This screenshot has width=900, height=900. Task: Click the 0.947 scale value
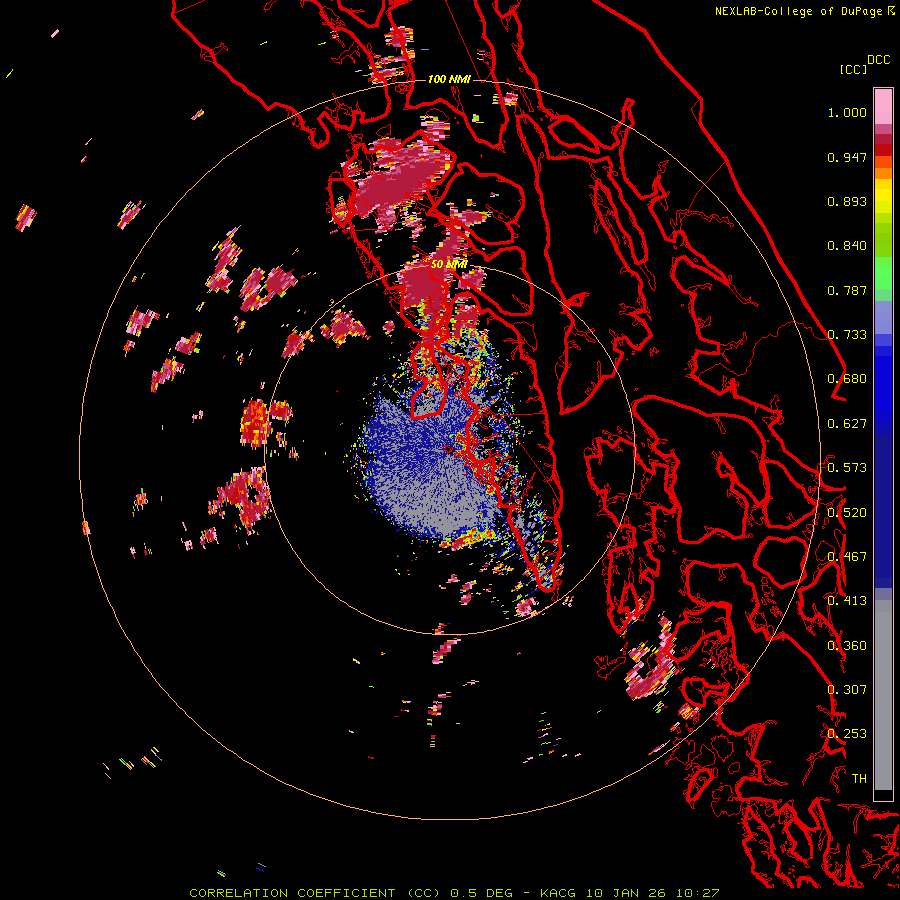847,157
